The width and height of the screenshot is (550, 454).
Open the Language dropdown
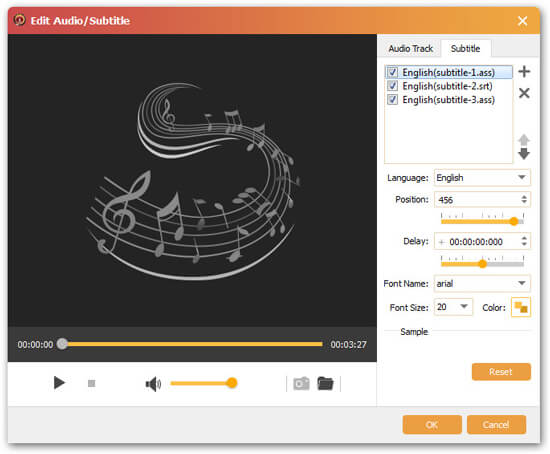coord(482,178)
